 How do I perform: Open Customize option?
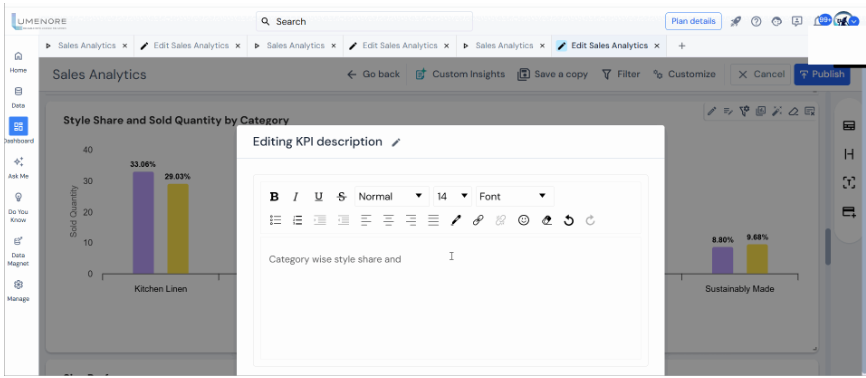coord(684,74)
